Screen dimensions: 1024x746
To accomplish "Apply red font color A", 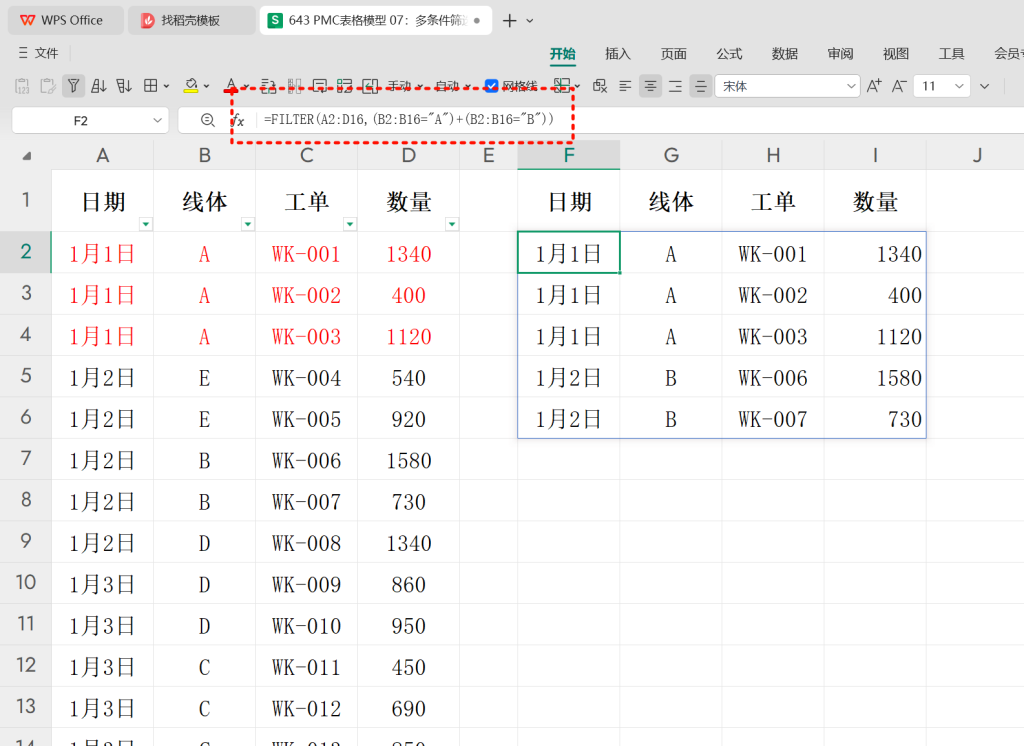I will (231, 86).
